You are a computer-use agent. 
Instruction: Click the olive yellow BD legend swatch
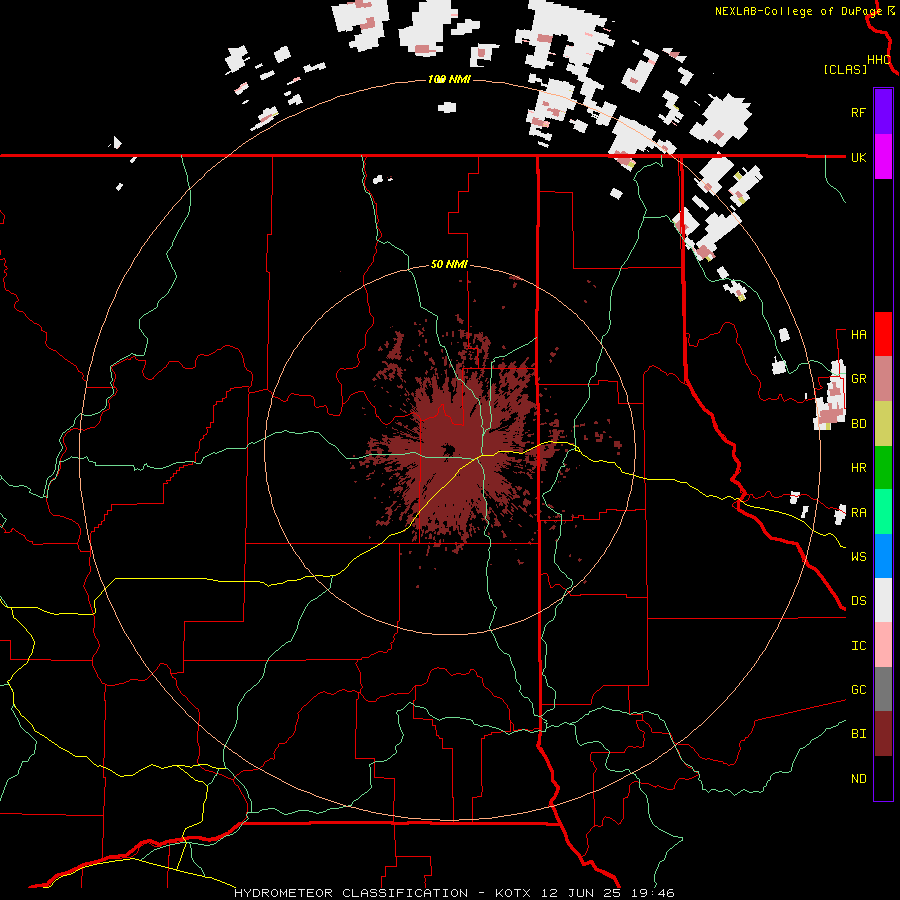point(883,423)
